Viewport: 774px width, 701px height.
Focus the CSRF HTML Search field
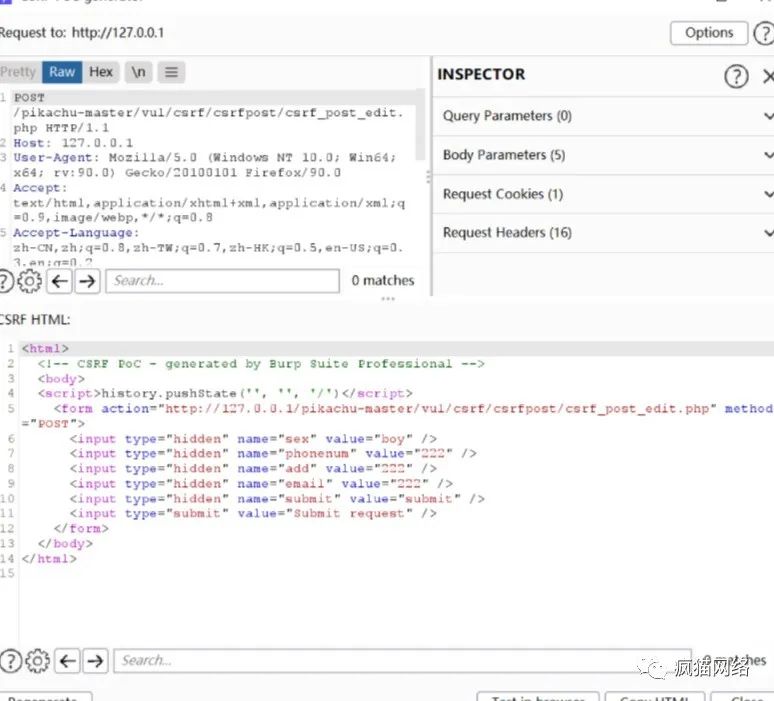pyautogui.click(x=402, y=661)
